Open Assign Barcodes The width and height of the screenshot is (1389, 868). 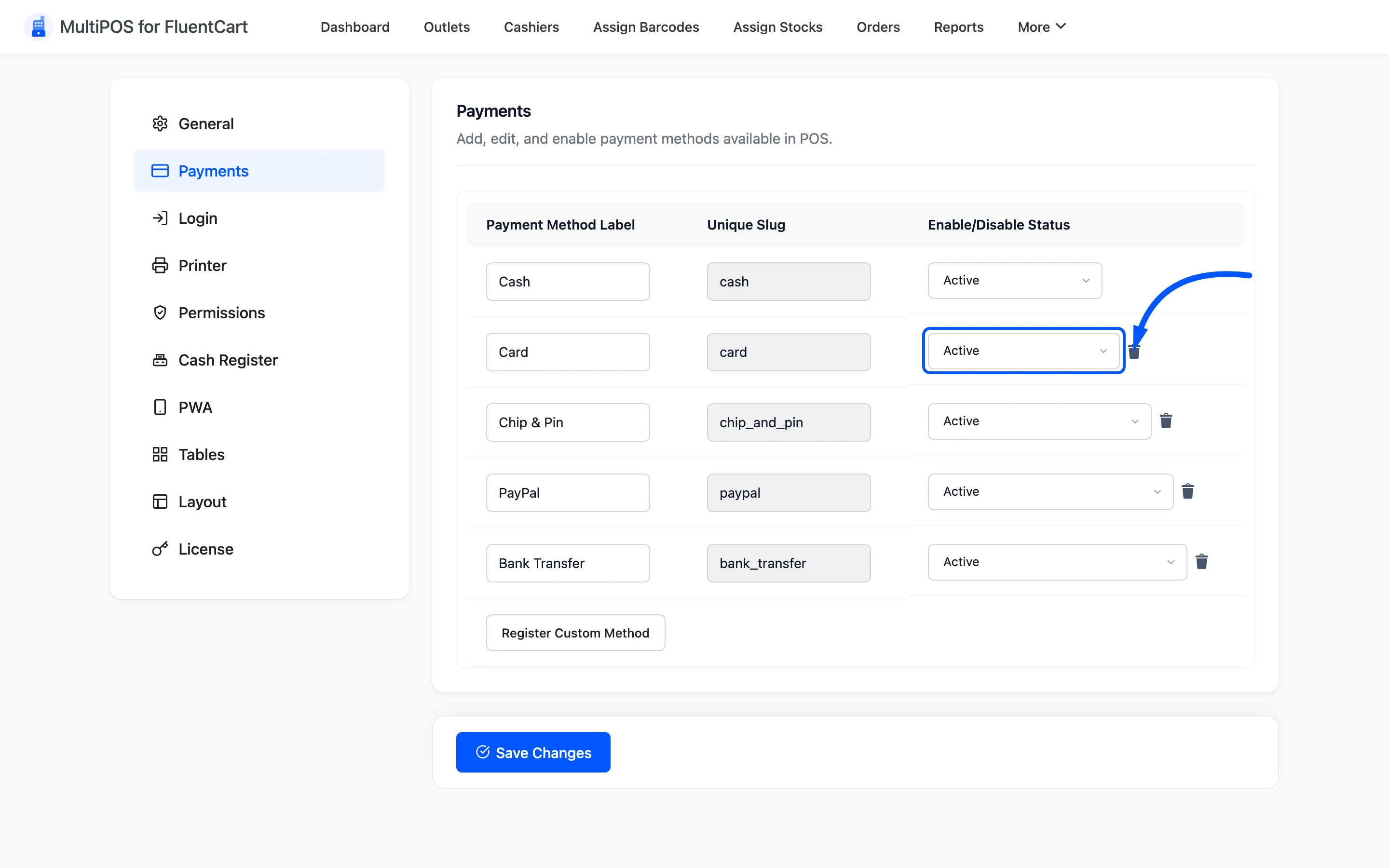click(646, 27)
